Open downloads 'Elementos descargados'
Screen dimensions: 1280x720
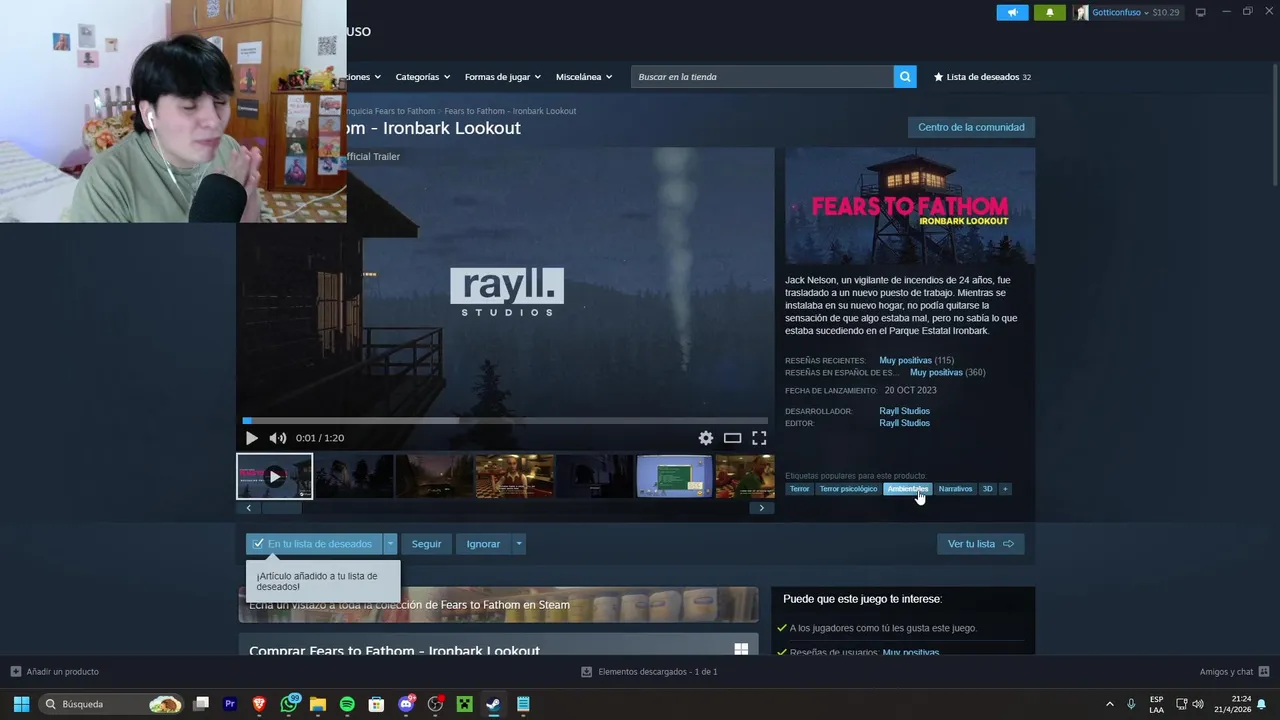click(649, 672)
